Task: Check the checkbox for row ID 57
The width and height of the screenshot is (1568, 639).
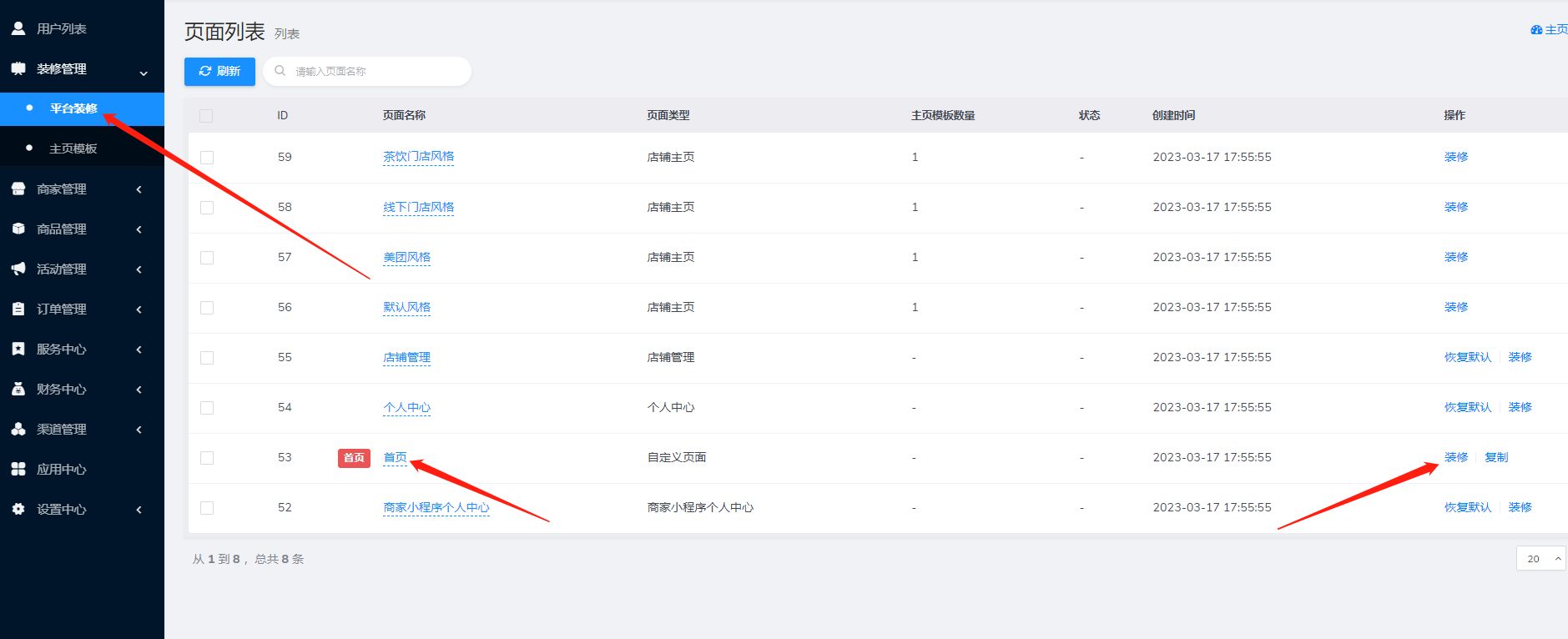Action: click(207, 258)
